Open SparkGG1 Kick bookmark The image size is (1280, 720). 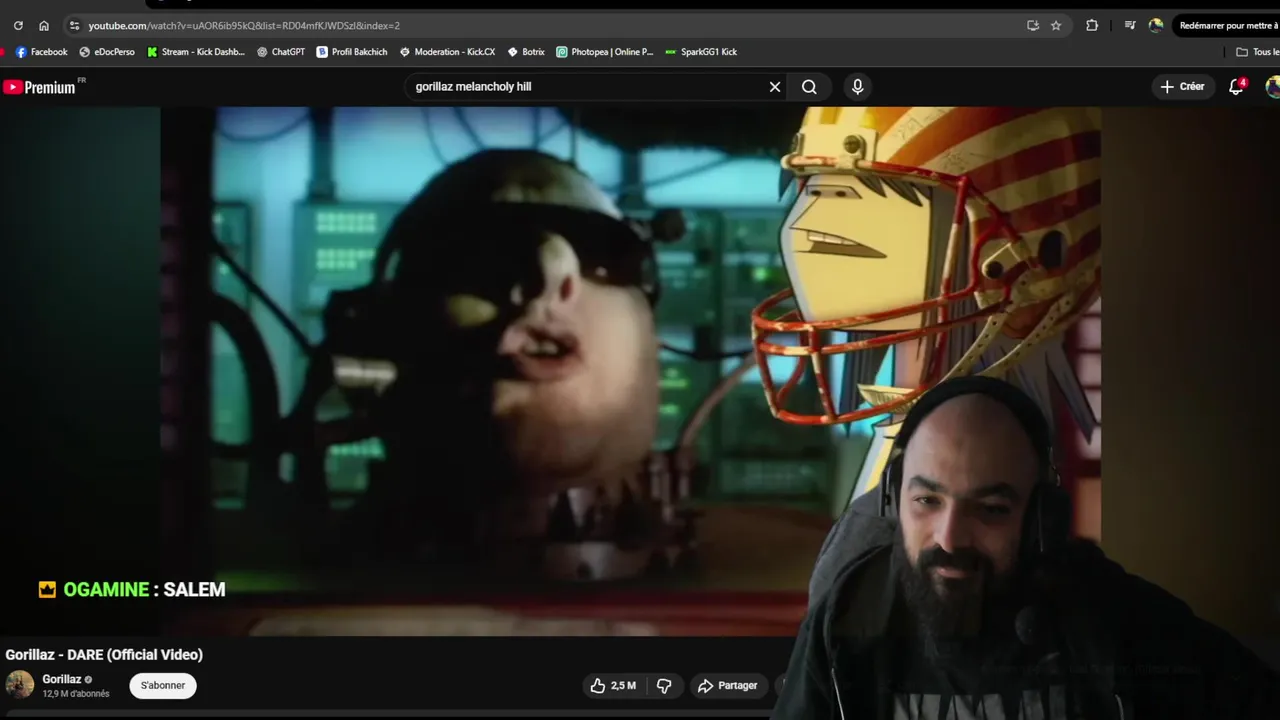click(x=701, y=52)
